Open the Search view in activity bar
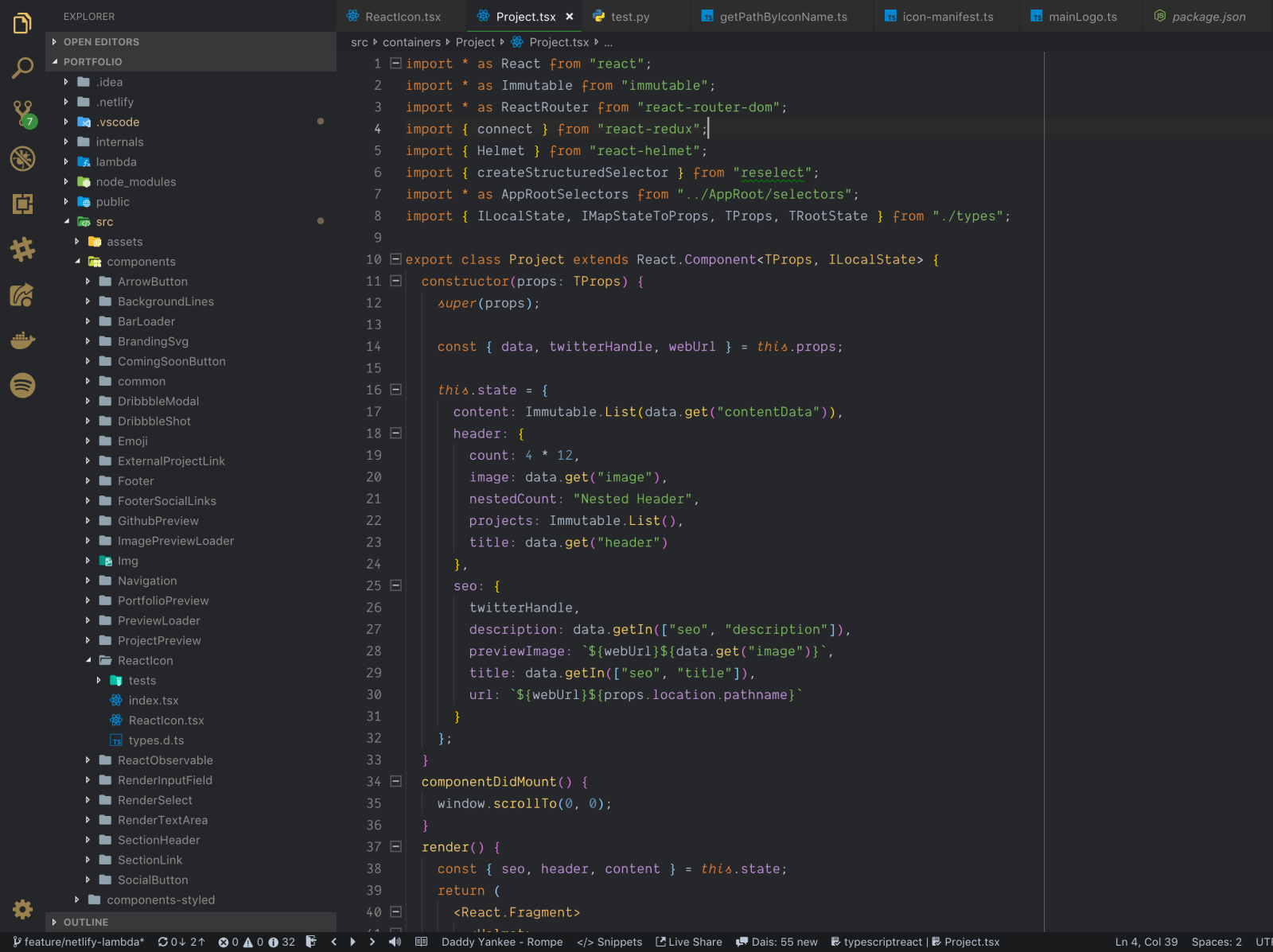 pos(22,68)
